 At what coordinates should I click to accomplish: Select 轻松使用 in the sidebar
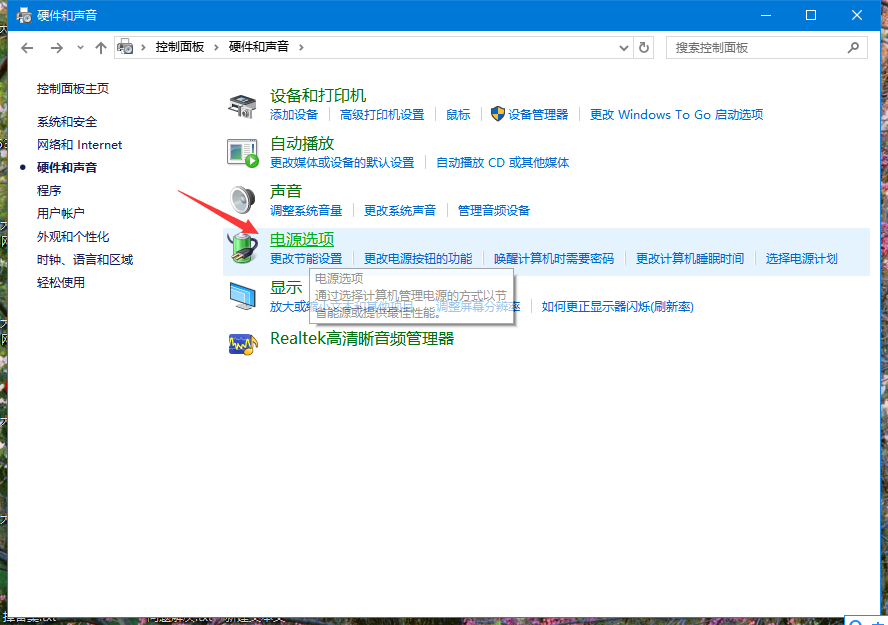61,282
